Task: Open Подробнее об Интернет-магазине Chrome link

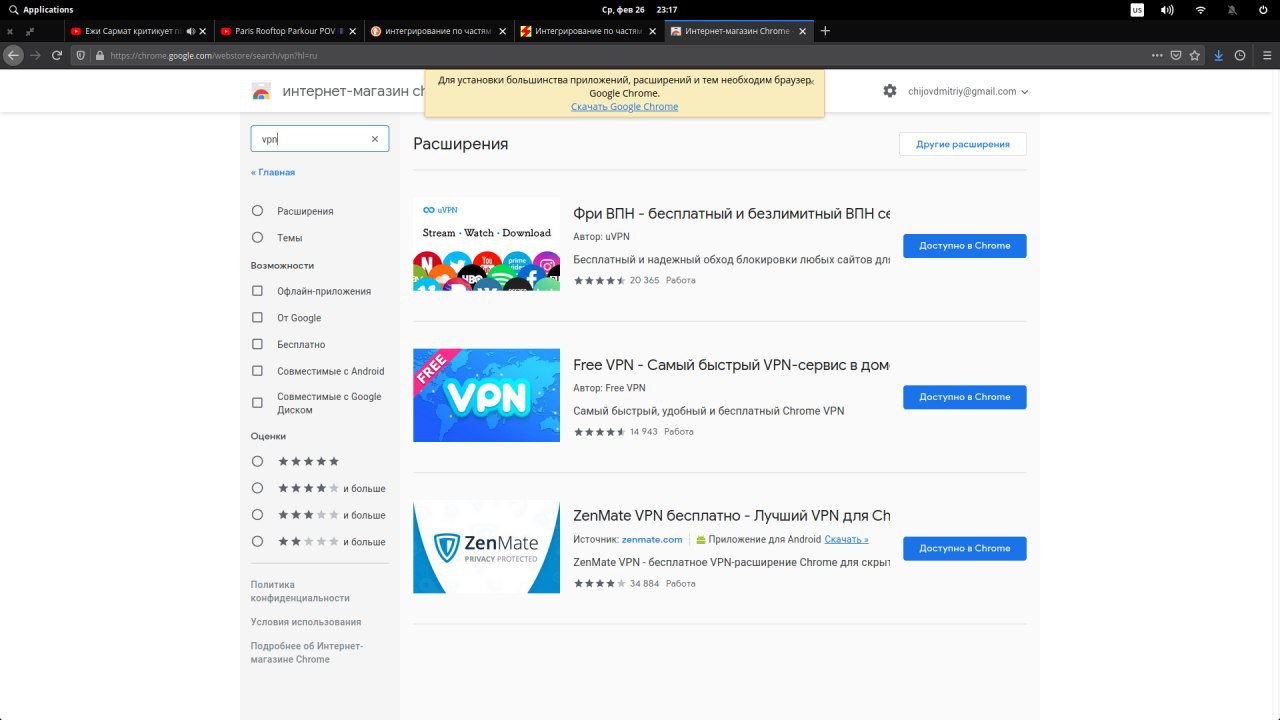Action: (x=307, y=653)
